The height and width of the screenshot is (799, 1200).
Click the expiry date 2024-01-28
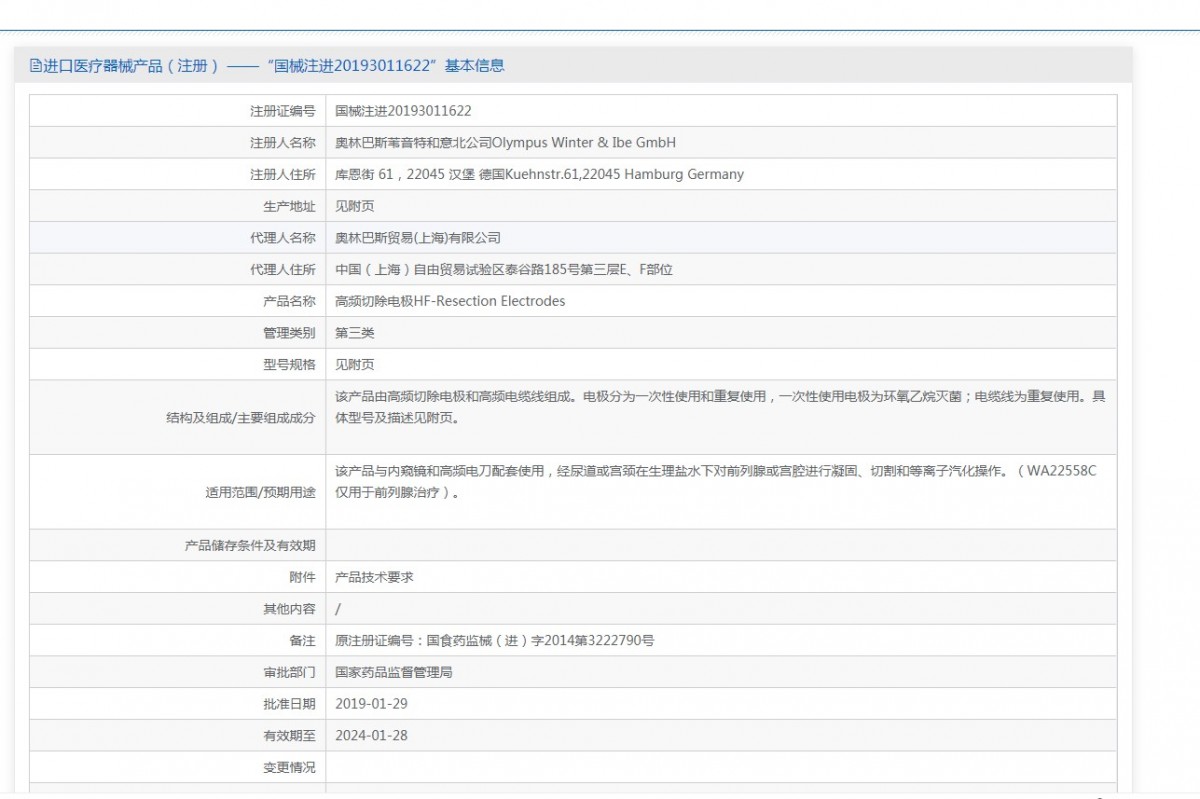371,736
